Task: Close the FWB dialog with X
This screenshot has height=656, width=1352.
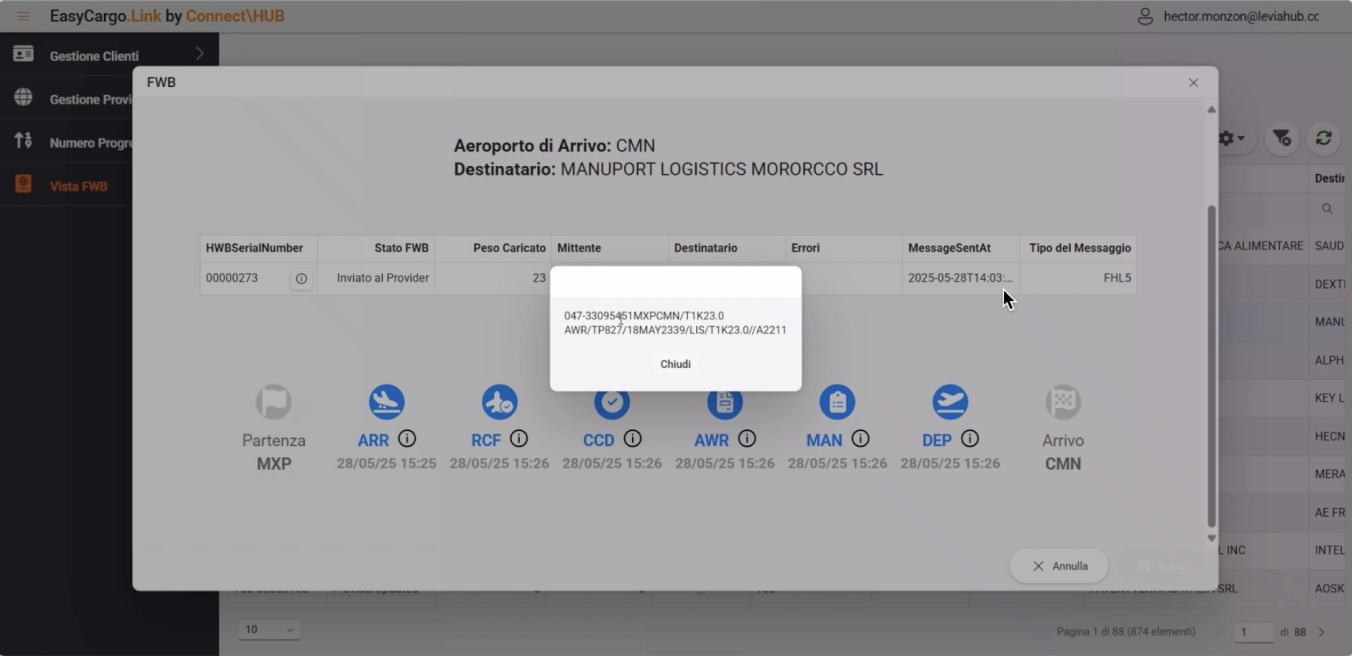Action: pos(1193,83)
